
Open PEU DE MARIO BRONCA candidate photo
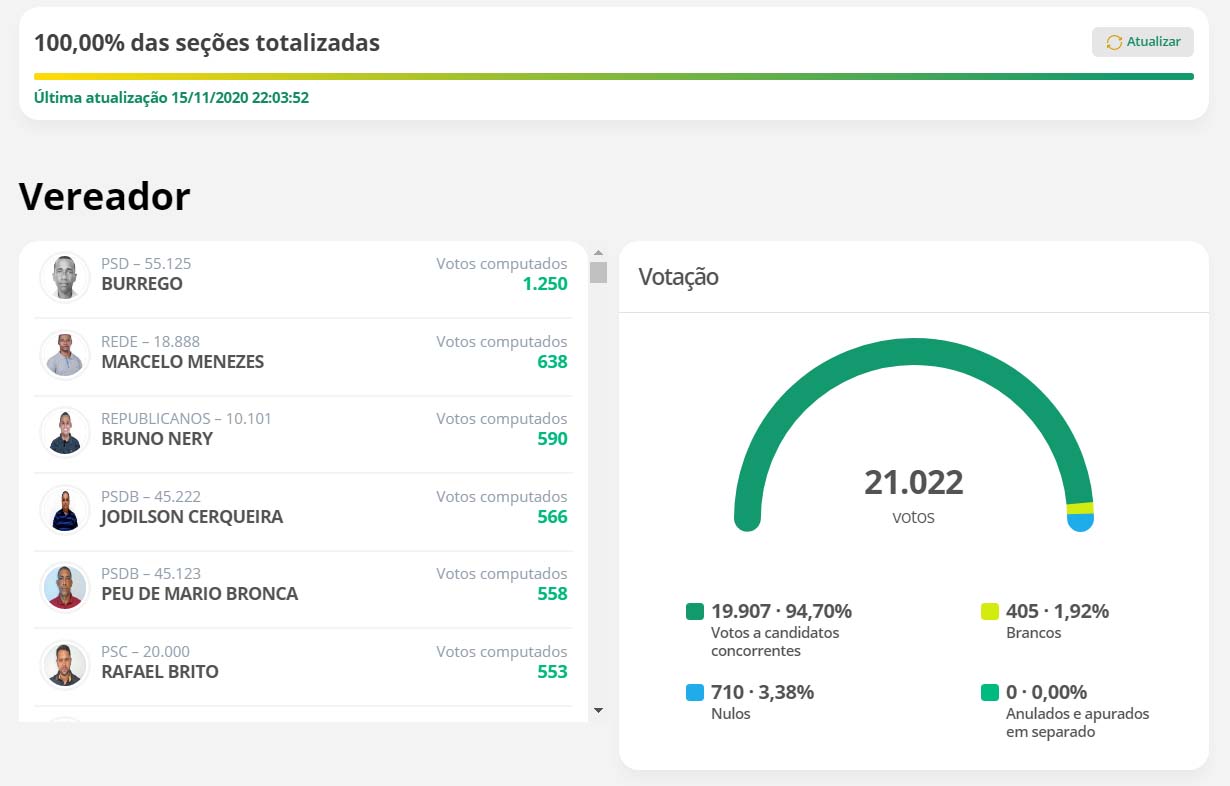point(65,586)
